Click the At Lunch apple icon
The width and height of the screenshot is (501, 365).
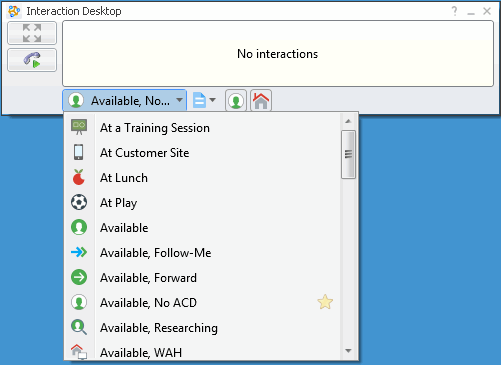[x=79, y=177]
